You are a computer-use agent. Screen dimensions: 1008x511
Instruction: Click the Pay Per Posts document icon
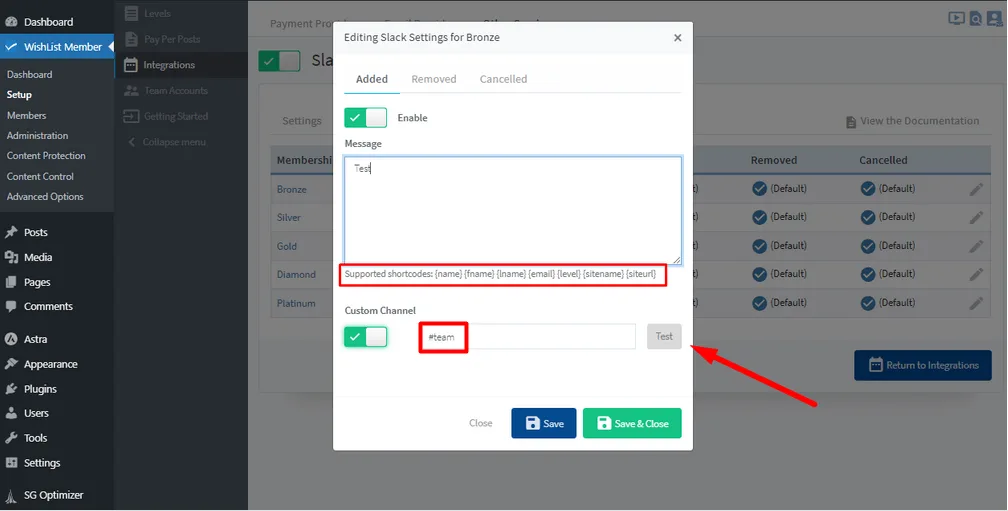click(x=131, y=39)
